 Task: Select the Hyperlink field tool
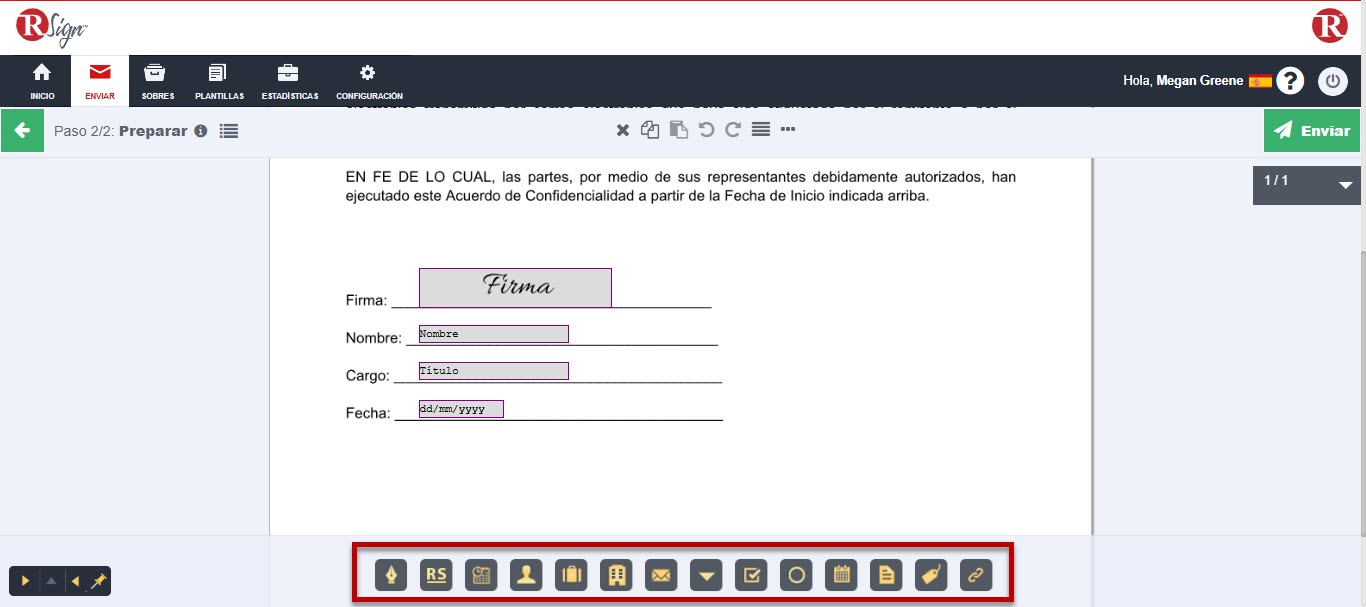point(975,575)
